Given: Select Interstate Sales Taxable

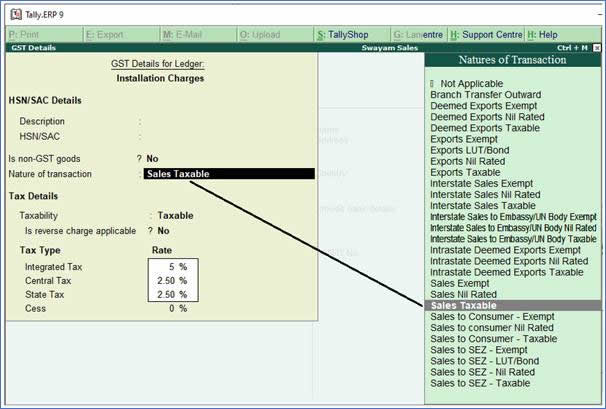Looking at the screenshot, I should pos(483,206).
